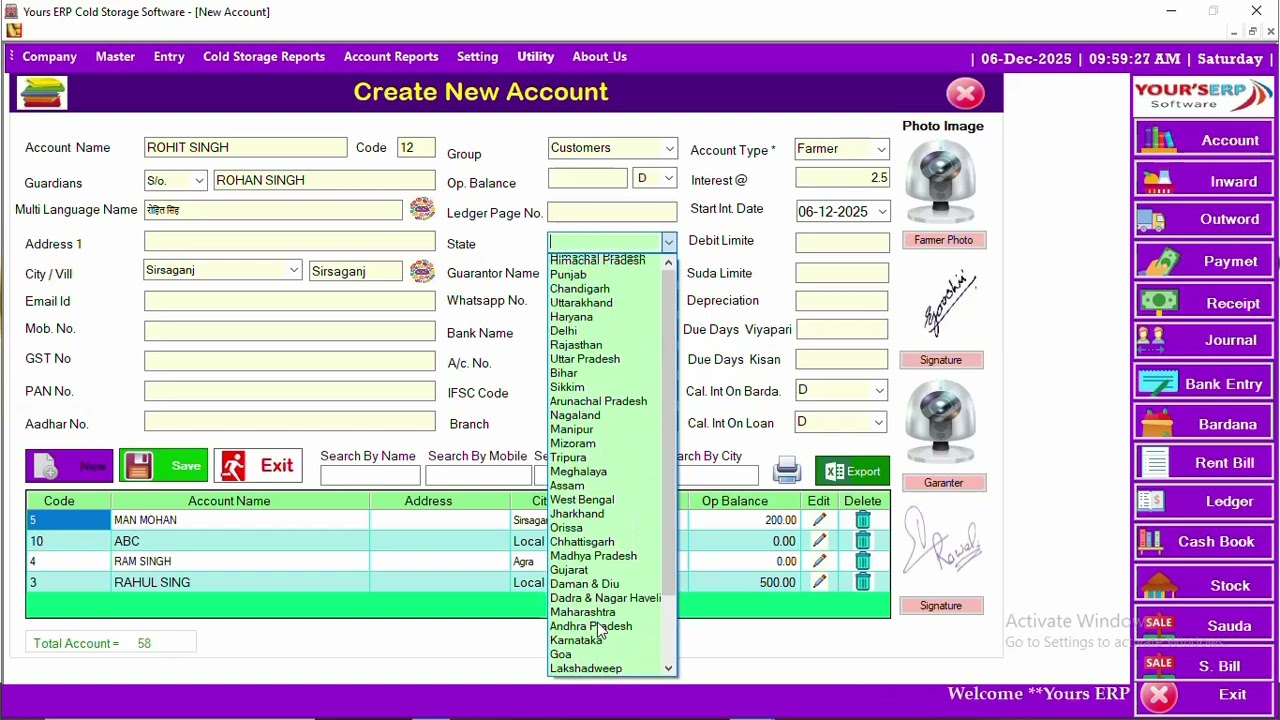Viewport: 1280px width, 720px height.
Task: Click the Address 1 input field
Action: pos(289,242)
